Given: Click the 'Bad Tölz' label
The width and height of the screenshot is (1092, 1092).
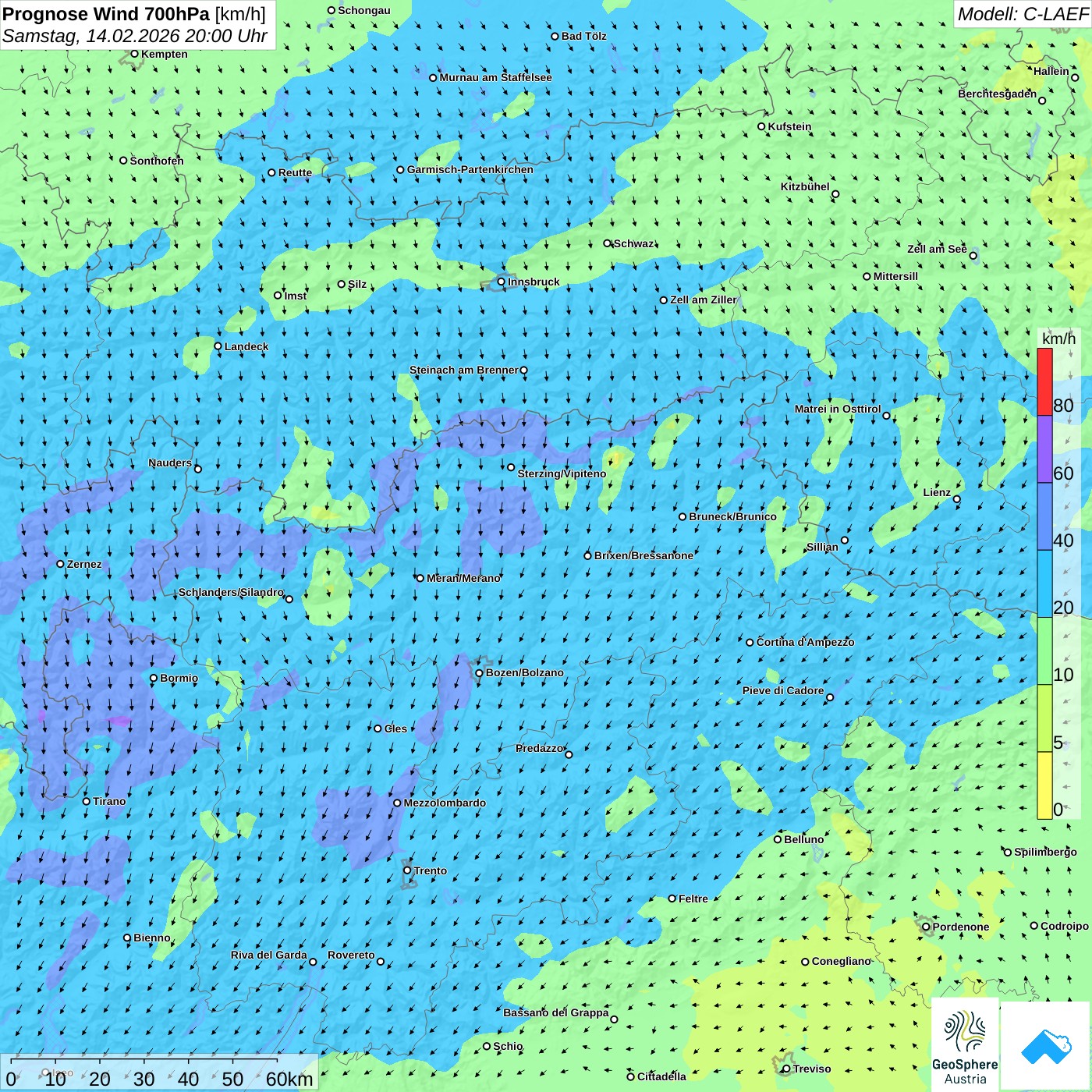Looking at the screenshot, I should (584, 36).
